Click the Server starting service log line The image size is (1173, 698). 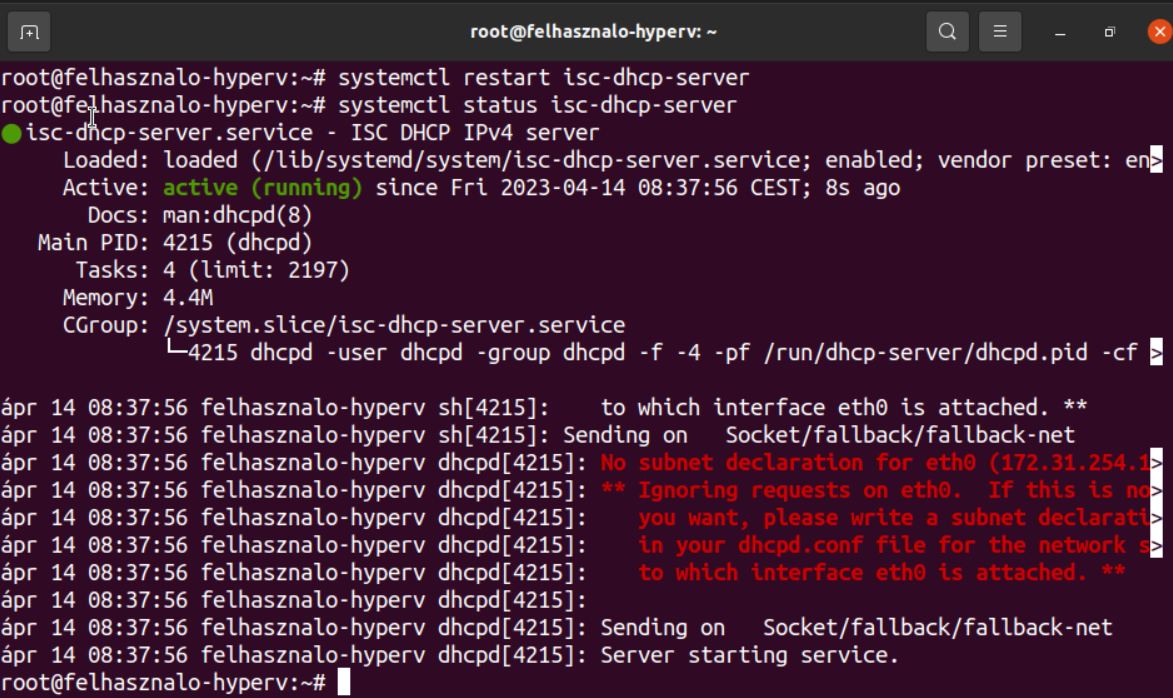(x=749, y=656)
